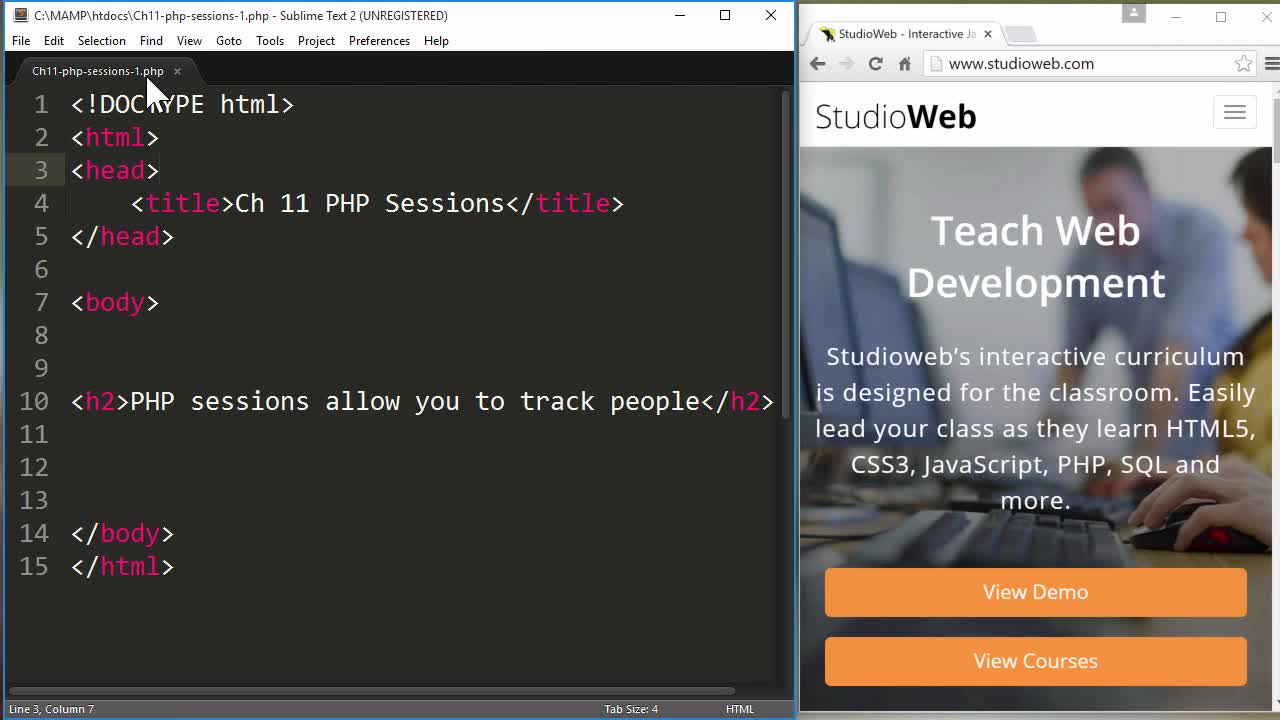This screenshot has height=720, width=1280.
Task: Open the Project menu
Action: (x=316, y=41)
